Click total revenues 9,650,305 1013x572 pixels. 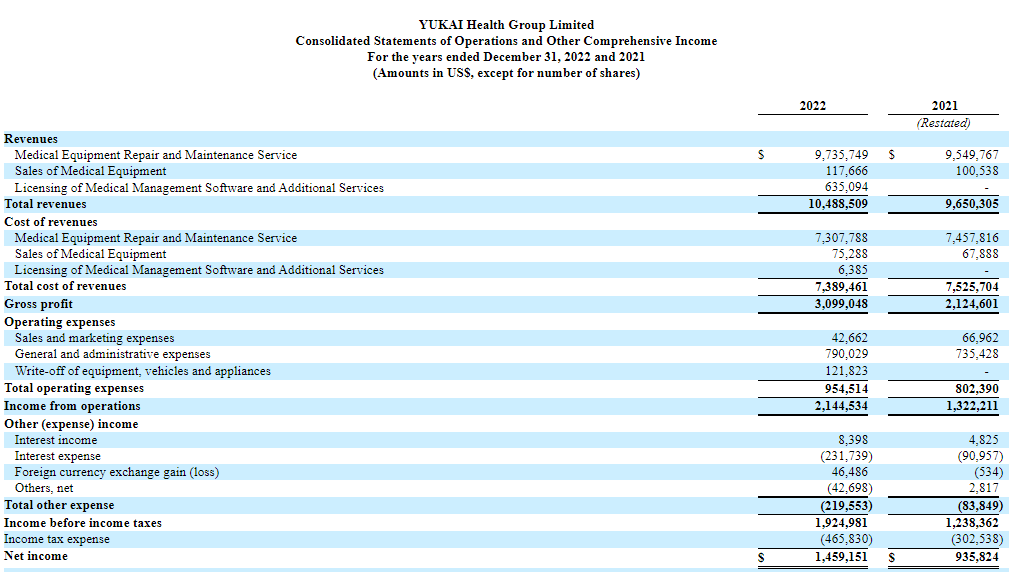[x=971, y=204]
